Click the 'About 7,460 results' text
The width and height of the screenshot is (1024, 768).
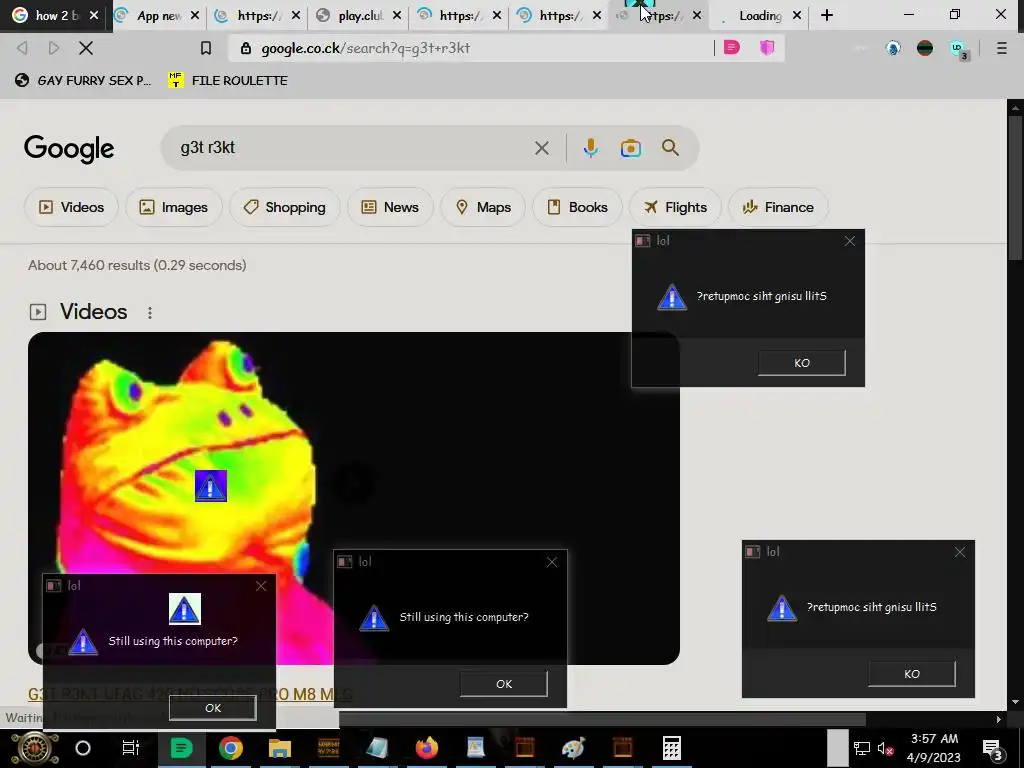point(137,265)
